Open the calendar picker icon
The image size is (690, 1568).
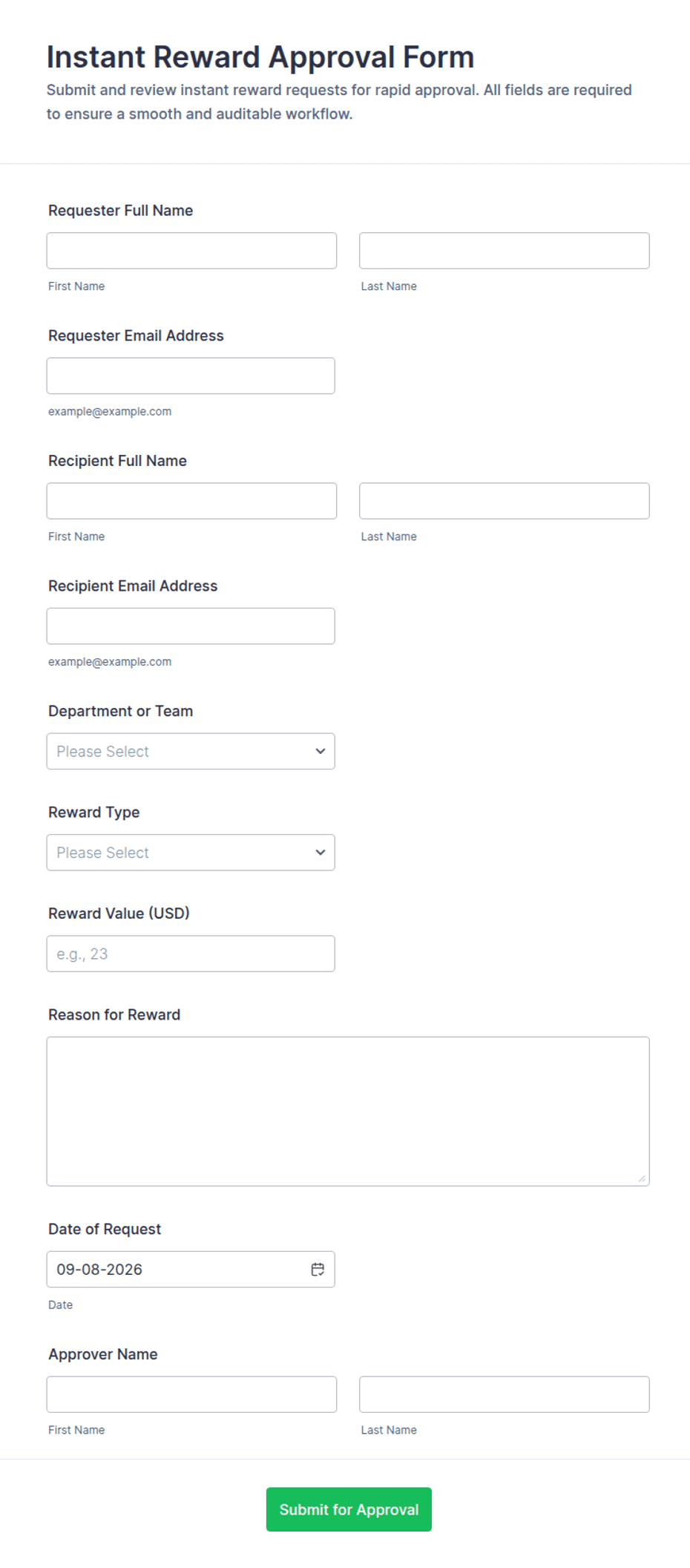(318, 1269)
